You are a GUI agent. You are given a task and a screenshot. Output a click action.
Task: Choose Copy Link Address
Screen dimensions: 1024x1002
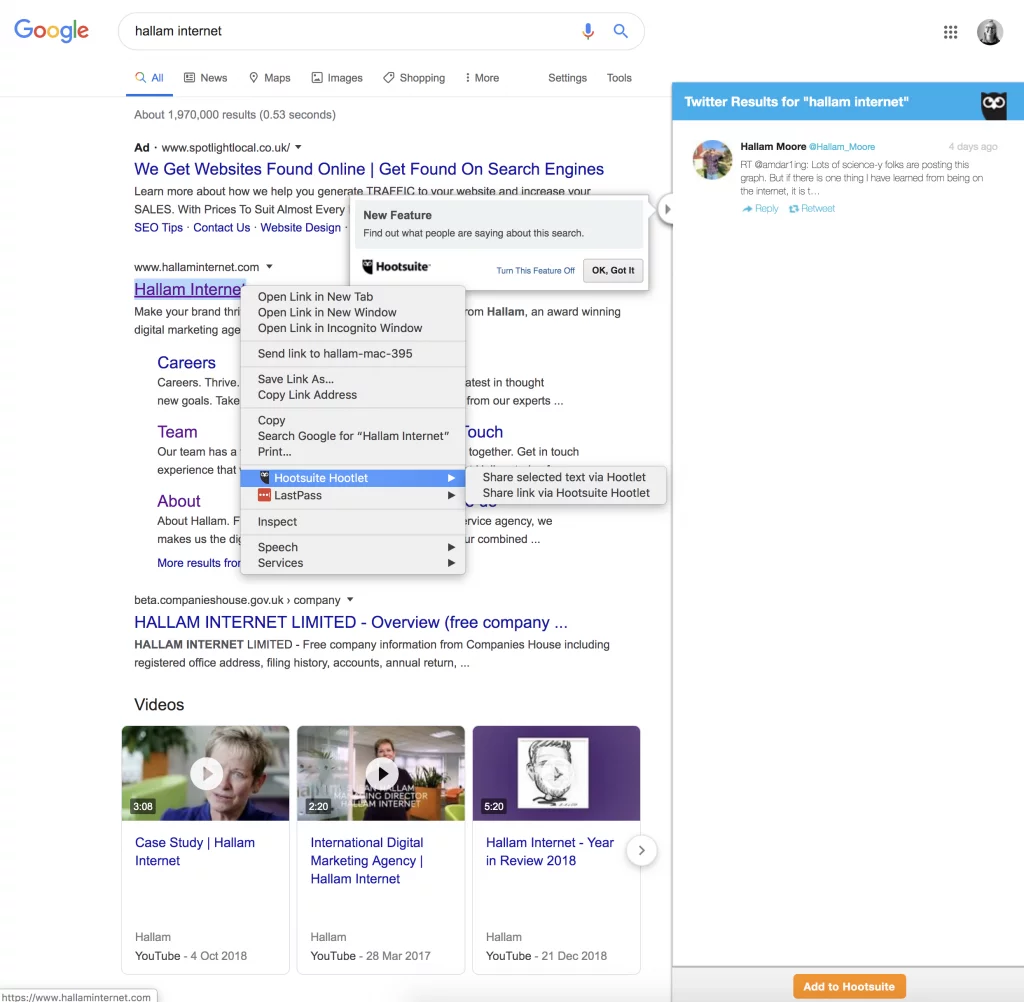click(x=353, y=395)
